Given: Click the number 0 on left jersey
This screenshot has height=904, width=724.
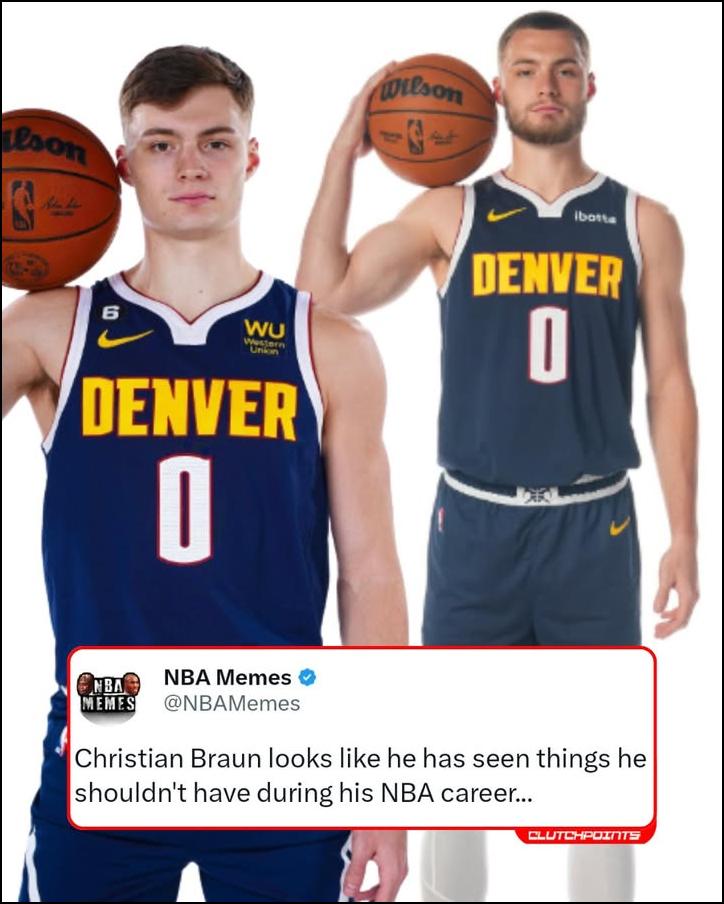Looking at the screenshot, I should [x=185, y=509].
